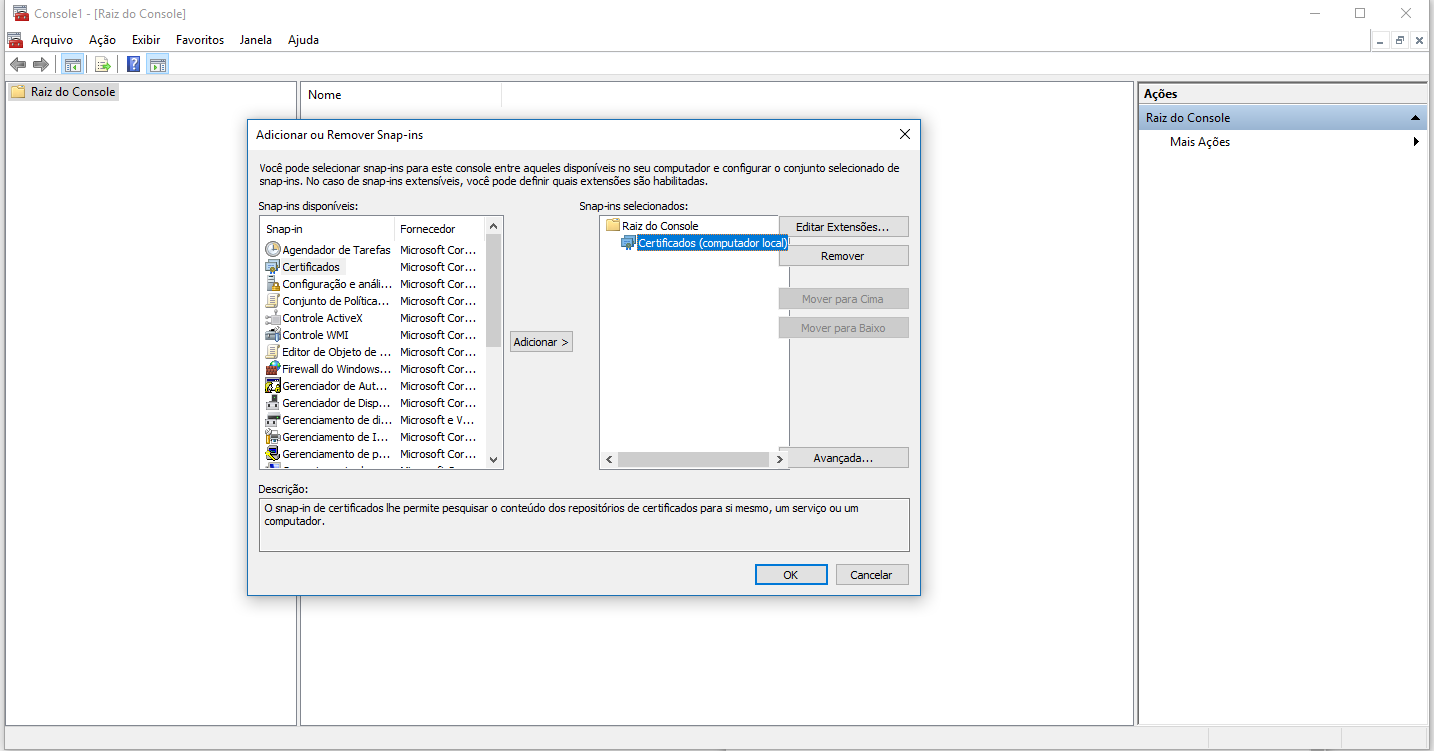Open the Exibir menu
Viewport: 1434px width, 751px height.
[x=146, y=40]
